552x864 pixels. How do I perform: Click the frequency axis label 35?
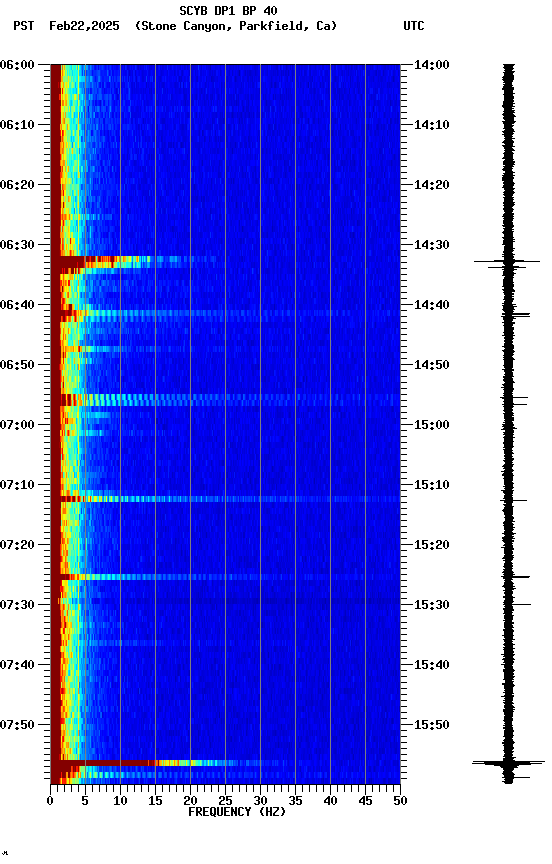pyautogui.click(x=295, y=801)
